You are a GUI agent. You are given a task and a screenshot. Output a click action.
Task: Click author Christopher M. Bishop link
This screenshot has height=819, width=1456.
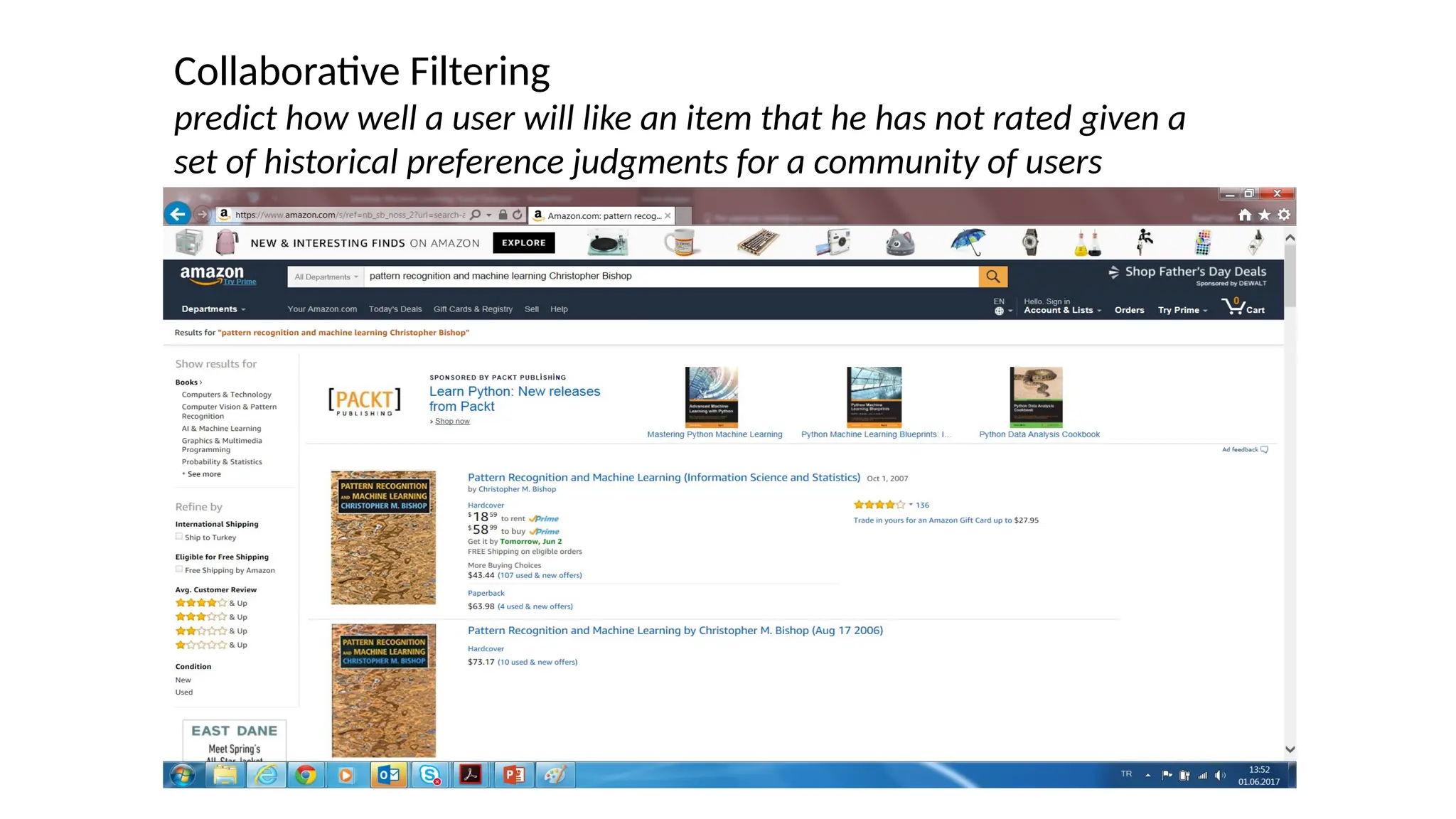(x=517, y=489)
